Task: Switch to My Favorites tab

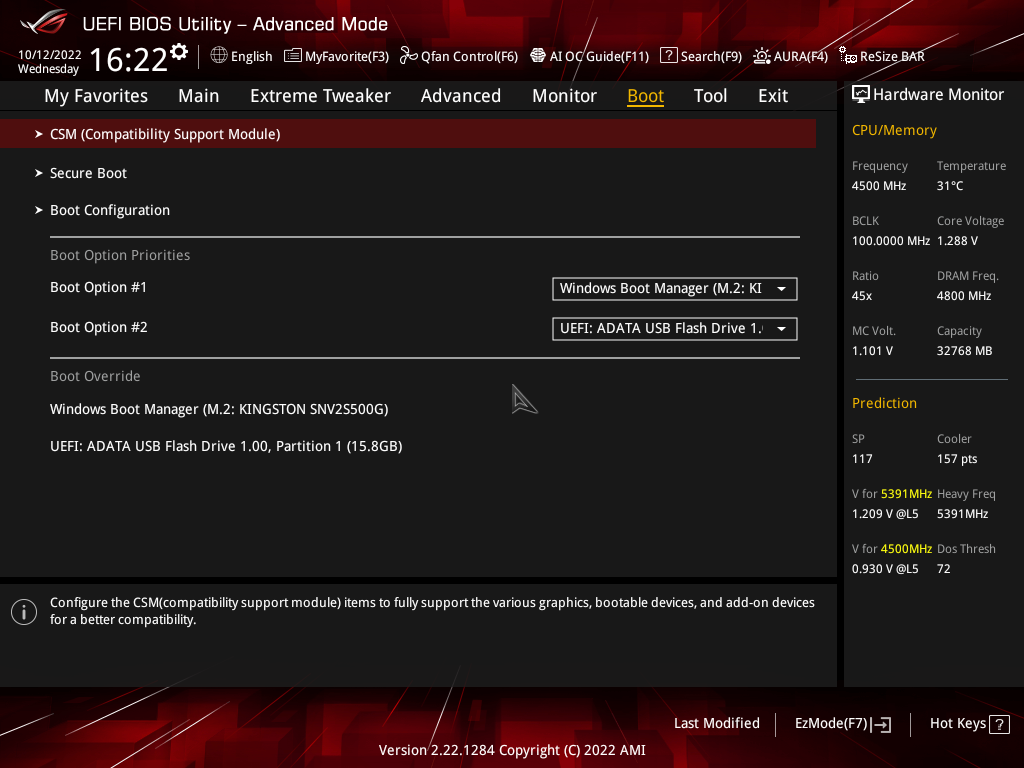Action: coord(96,96)
